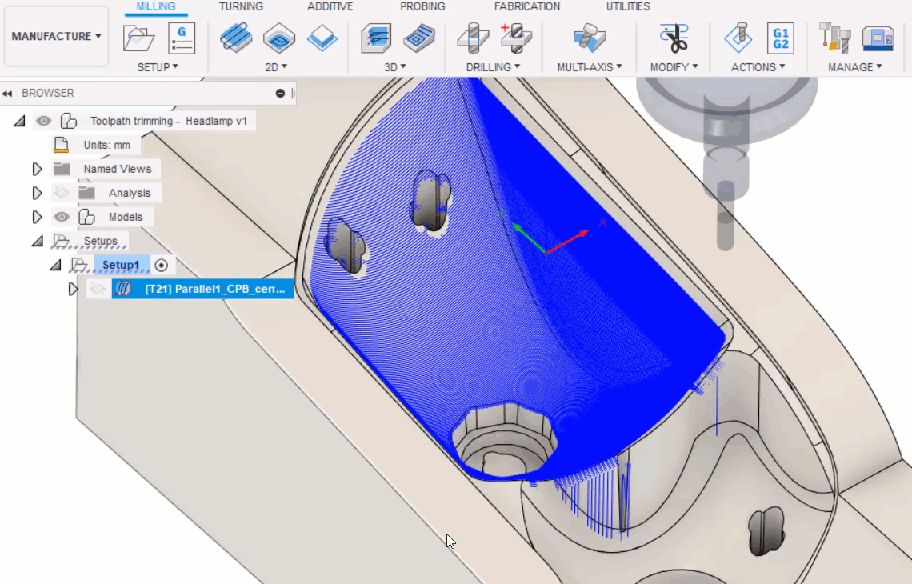Click the machine library icon
912x584 pixels.
pyautogui.click(x=876, y=39)
